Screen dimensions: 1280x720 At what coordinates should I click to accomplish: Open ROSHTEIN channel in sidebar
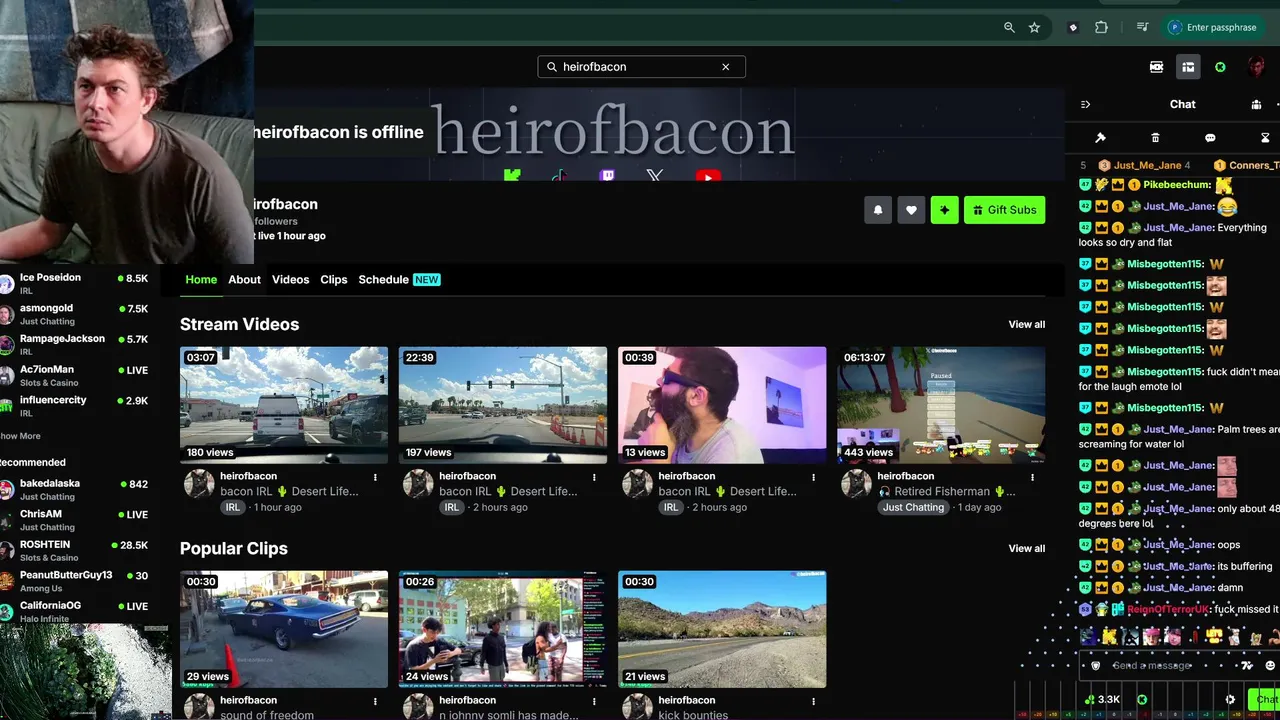point(75,550)
